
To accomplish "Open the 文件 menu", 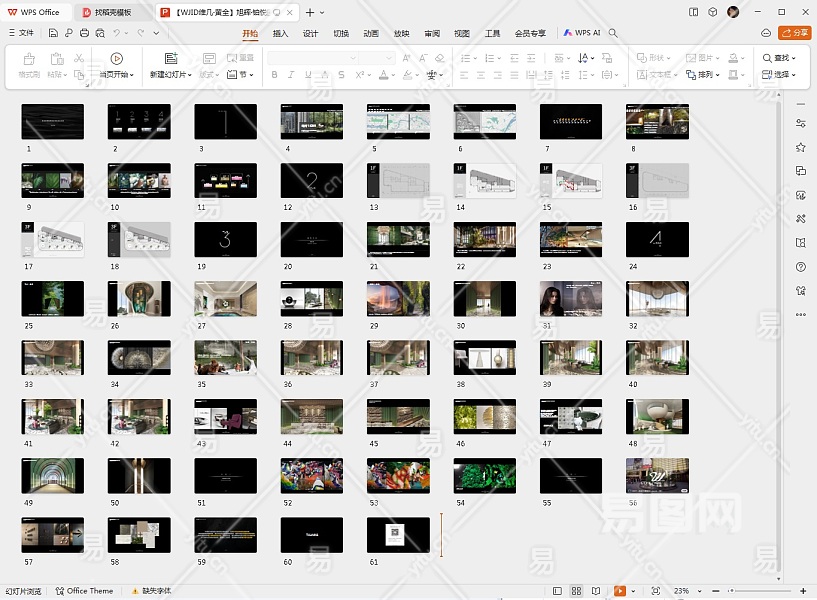I will (22, 33).
